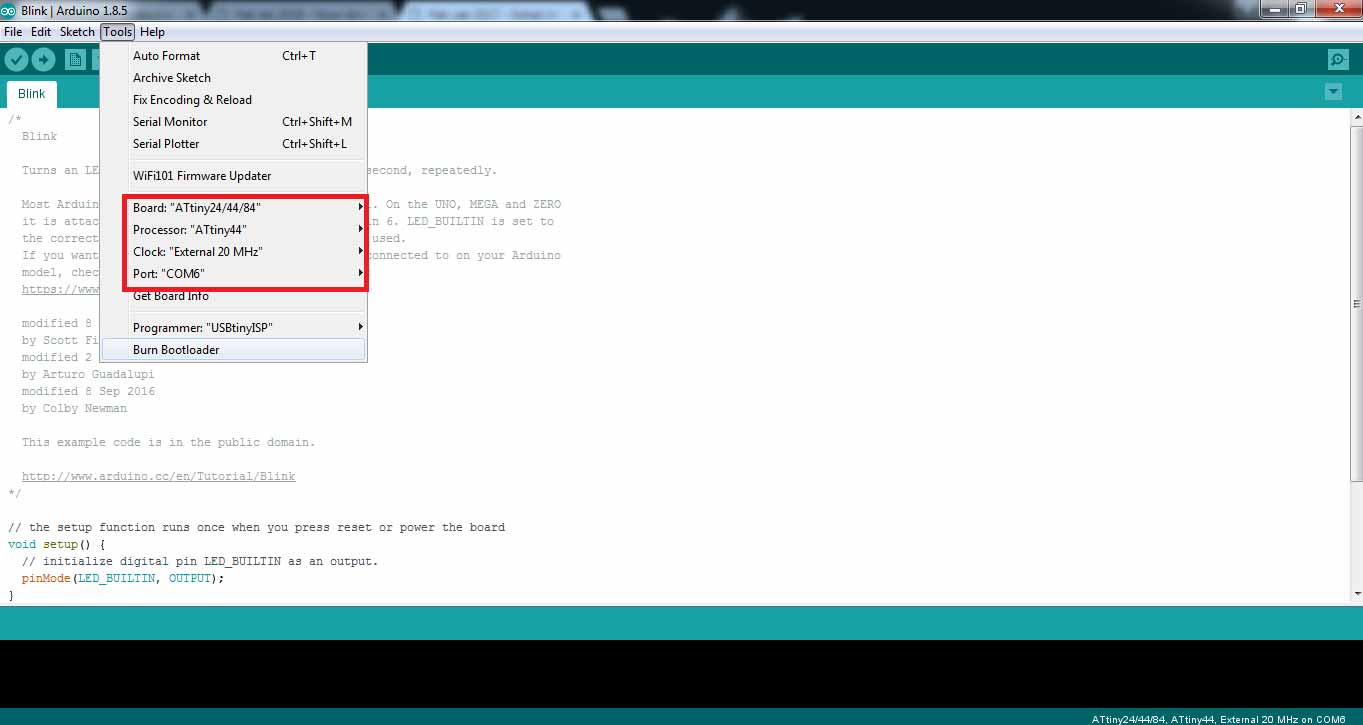The height and width of the screenshot is (725, 1363).
Task: Open the Edit menu
Action: [41, 32]
